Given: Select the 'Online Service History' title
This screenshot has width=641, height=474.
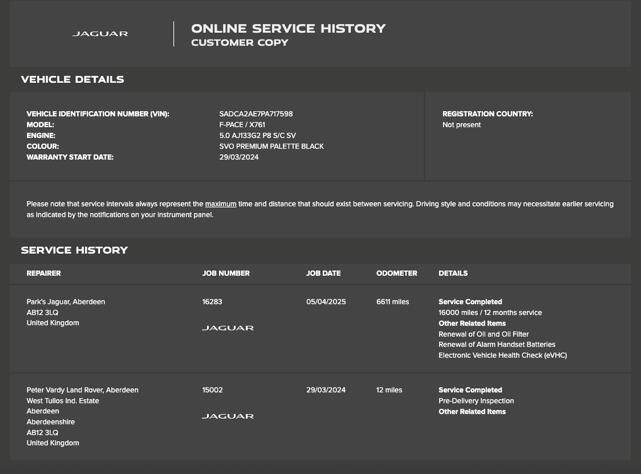Looking at the screenshot, I should coord(288,29).
